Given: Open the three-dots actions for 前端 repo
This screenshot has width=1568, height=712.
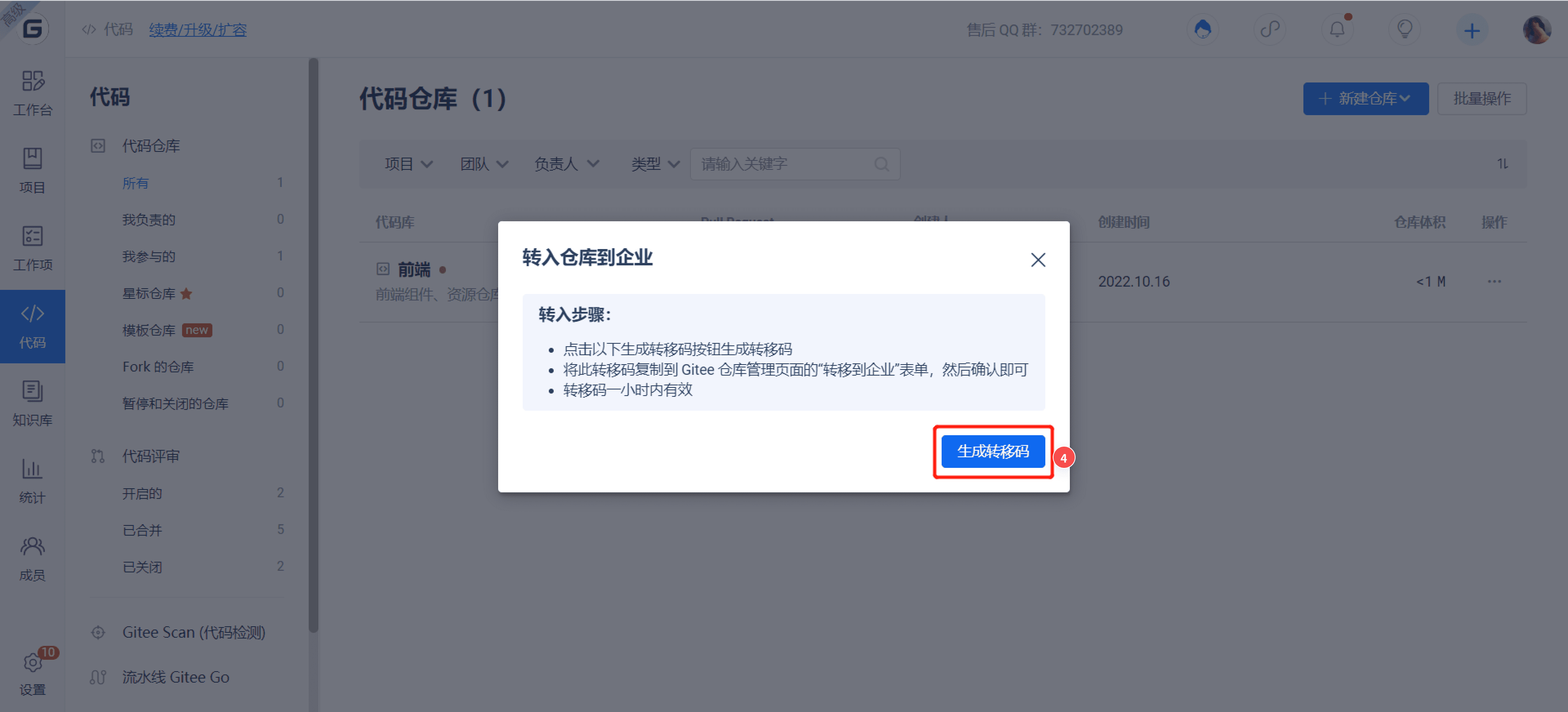Looking at the screenshot, I should [x=1494, y=281].
